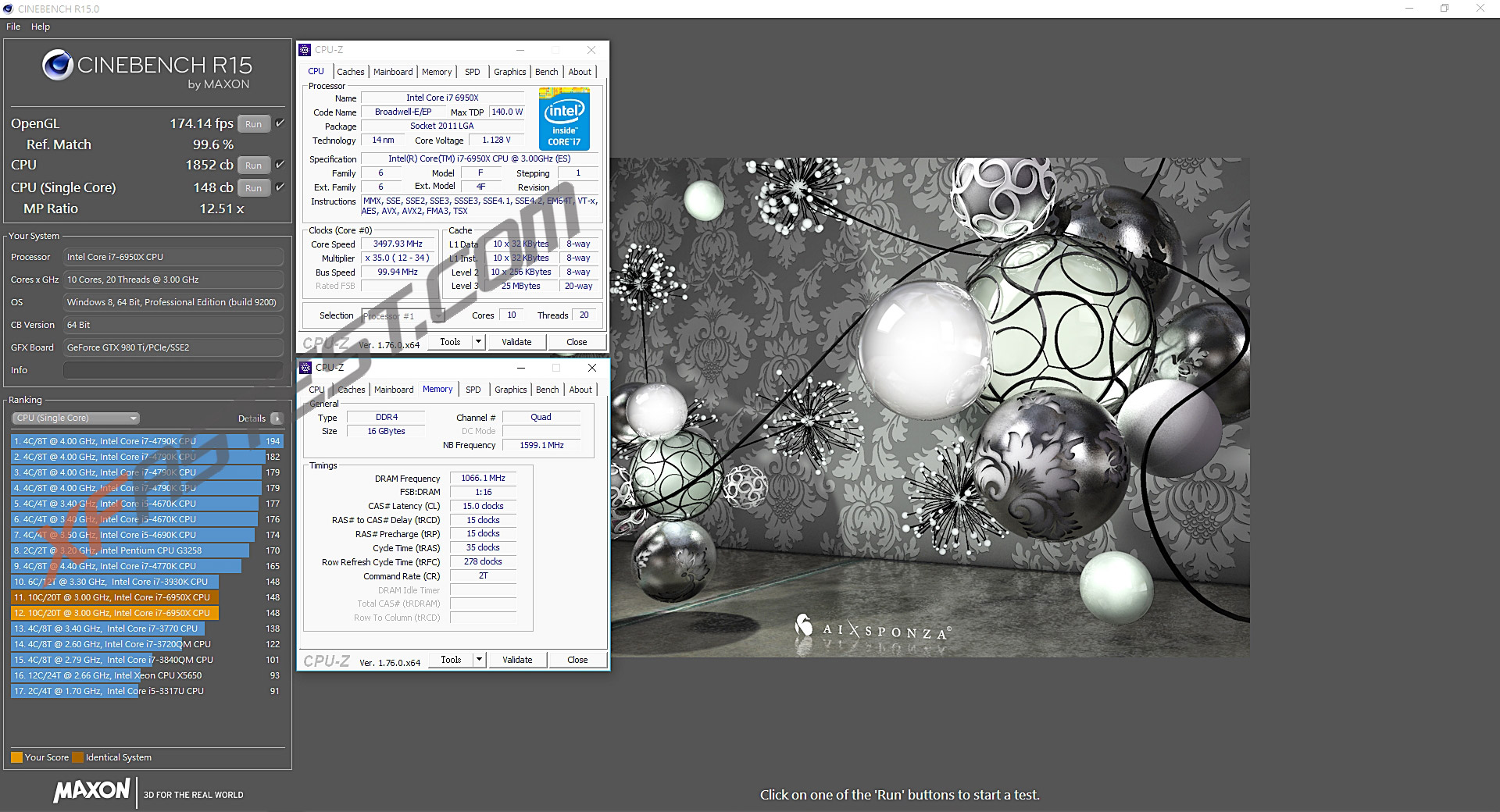
Task: Click the Identical System legend swatch
Action: pos(77,757)
